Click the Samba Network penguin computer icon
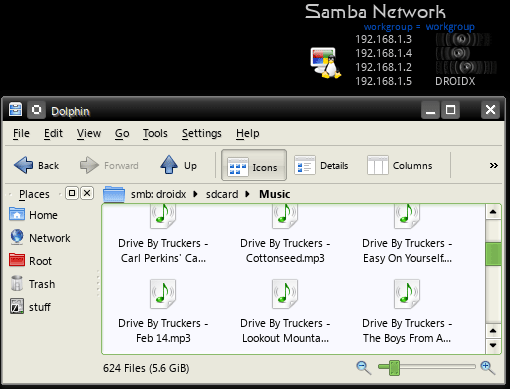The image size is (510, 389). [x=325, y=63]
